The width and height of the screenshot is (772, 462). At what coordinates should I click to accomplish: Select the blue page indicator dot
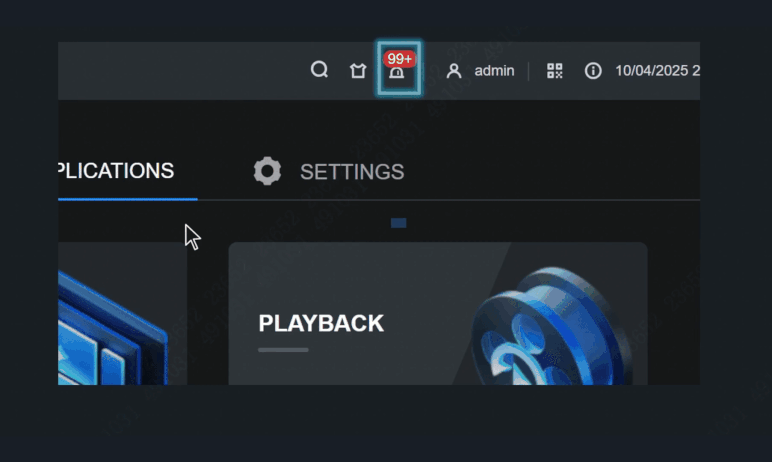click(x=398, y=223)
